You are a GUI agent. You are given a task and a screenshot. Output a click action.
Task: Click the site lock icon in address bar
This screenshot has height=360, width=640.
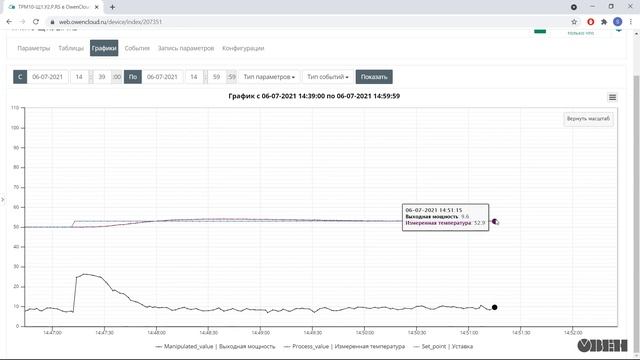pyautogui.click(x=52, y=22)
